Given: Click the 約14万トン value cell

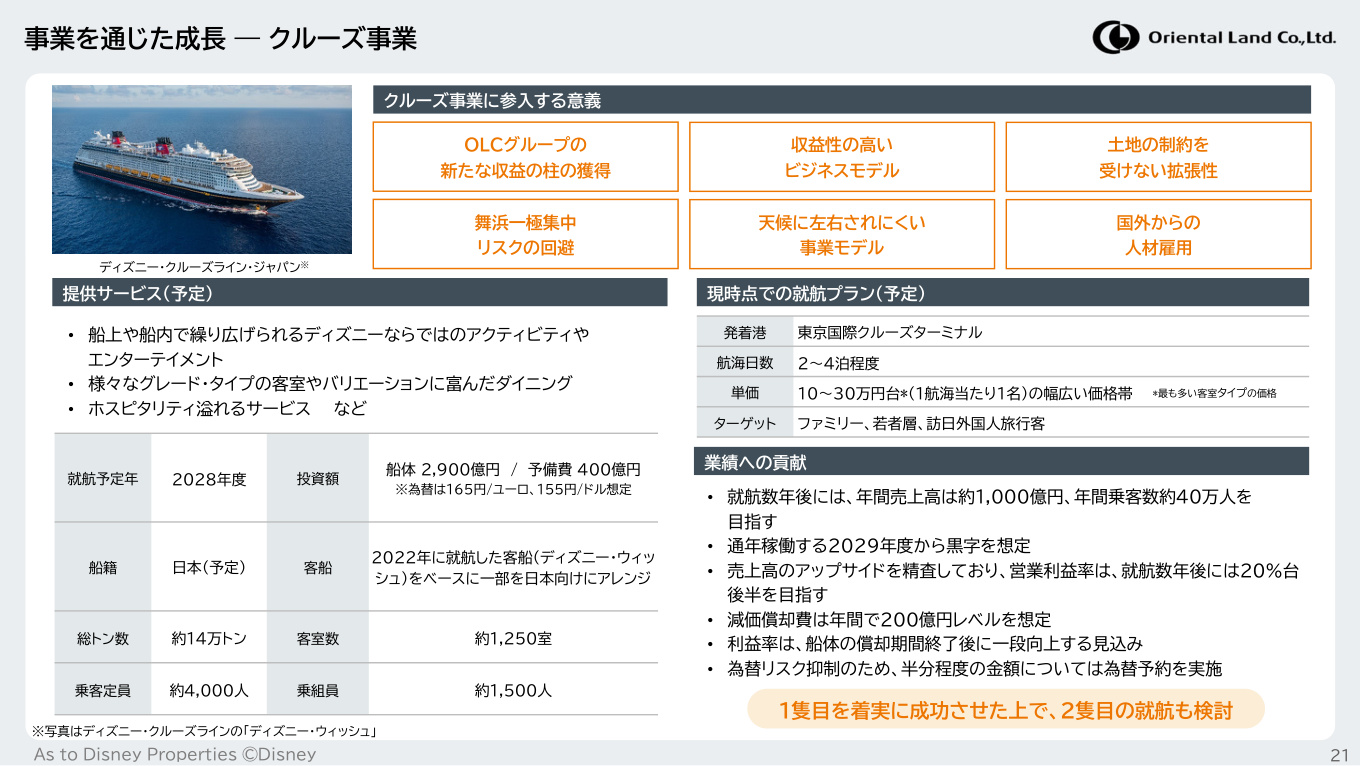Looking at the screenshot, I should 209,638.
